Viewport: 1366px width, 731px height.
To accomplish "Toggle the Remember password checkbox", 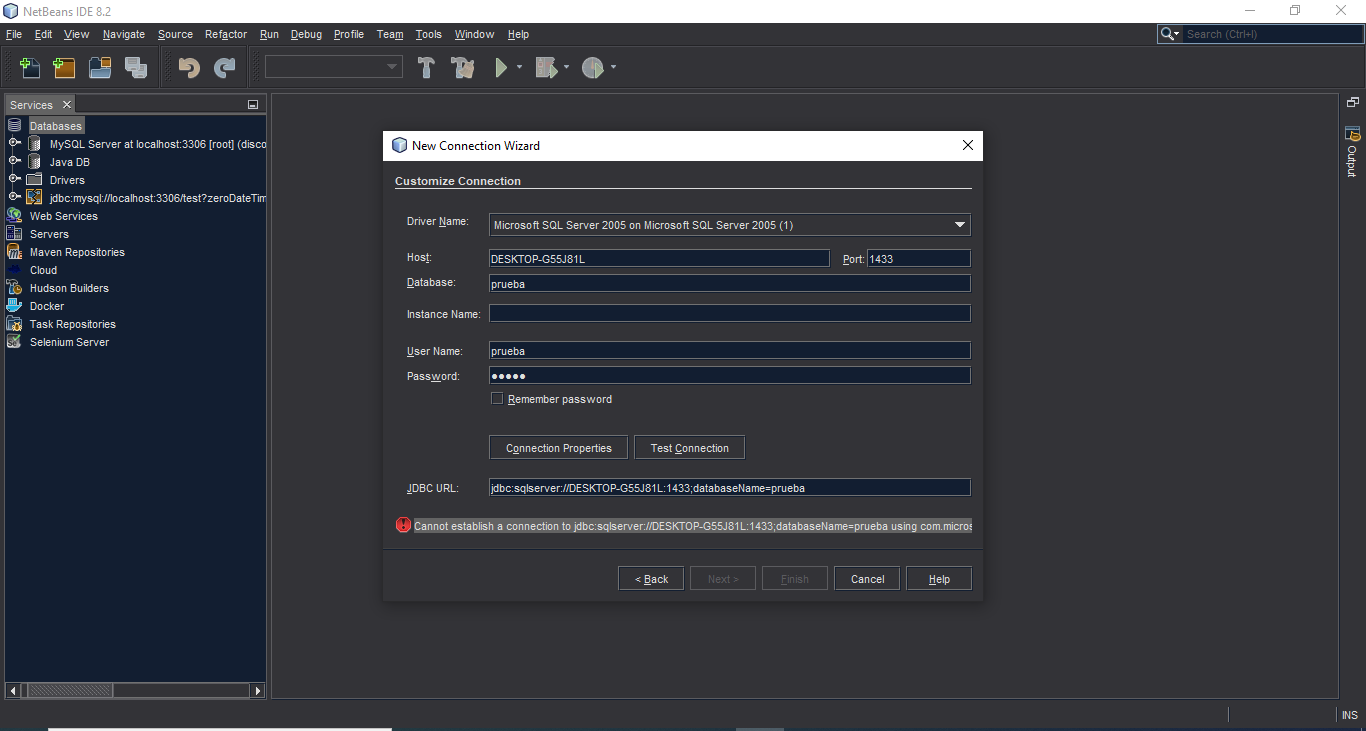I will click(x=497, y=399).
